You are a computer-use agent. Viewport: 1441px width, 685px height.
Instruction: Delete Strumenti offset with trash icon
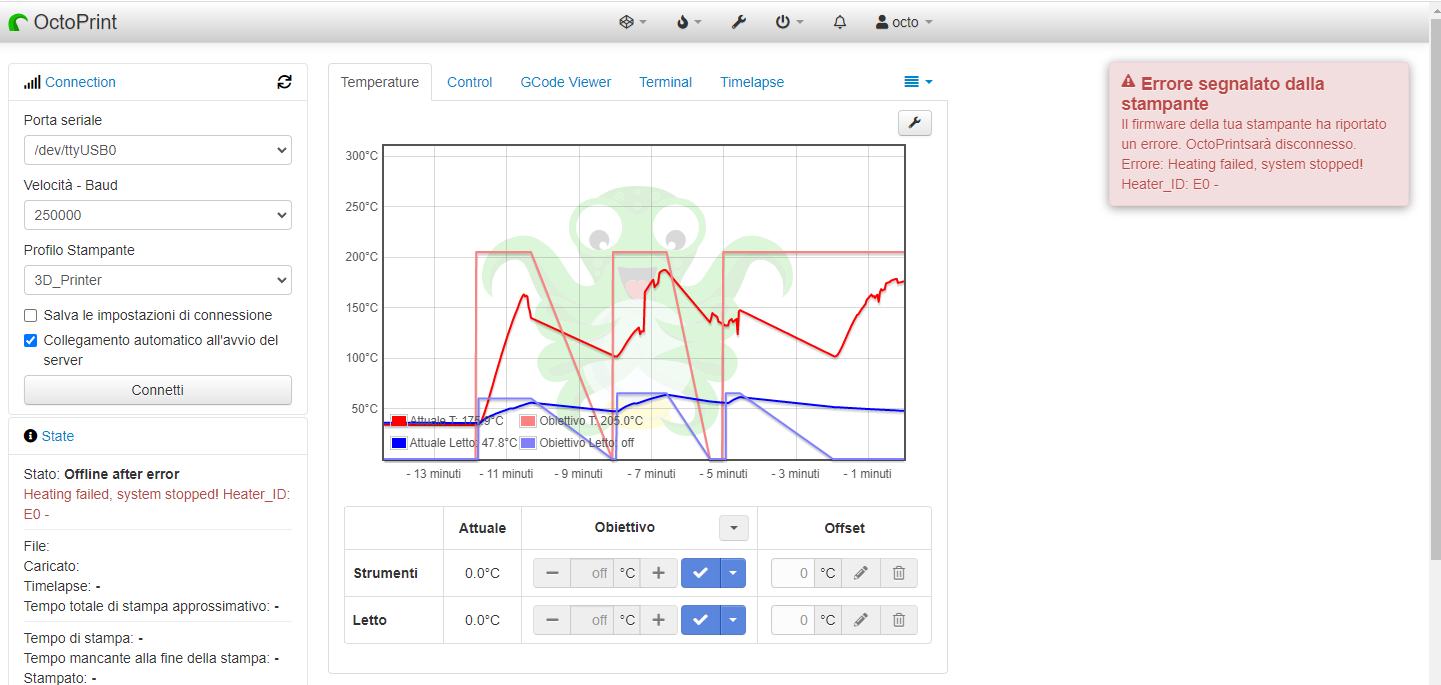pos(898,573)
